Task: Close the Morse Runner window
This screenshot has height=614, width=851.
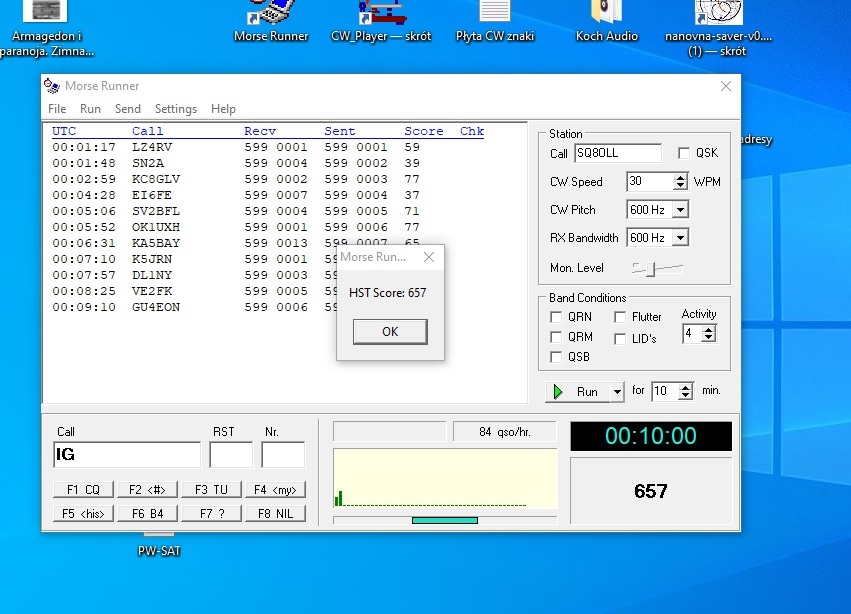Action: (x=726, y=86)
